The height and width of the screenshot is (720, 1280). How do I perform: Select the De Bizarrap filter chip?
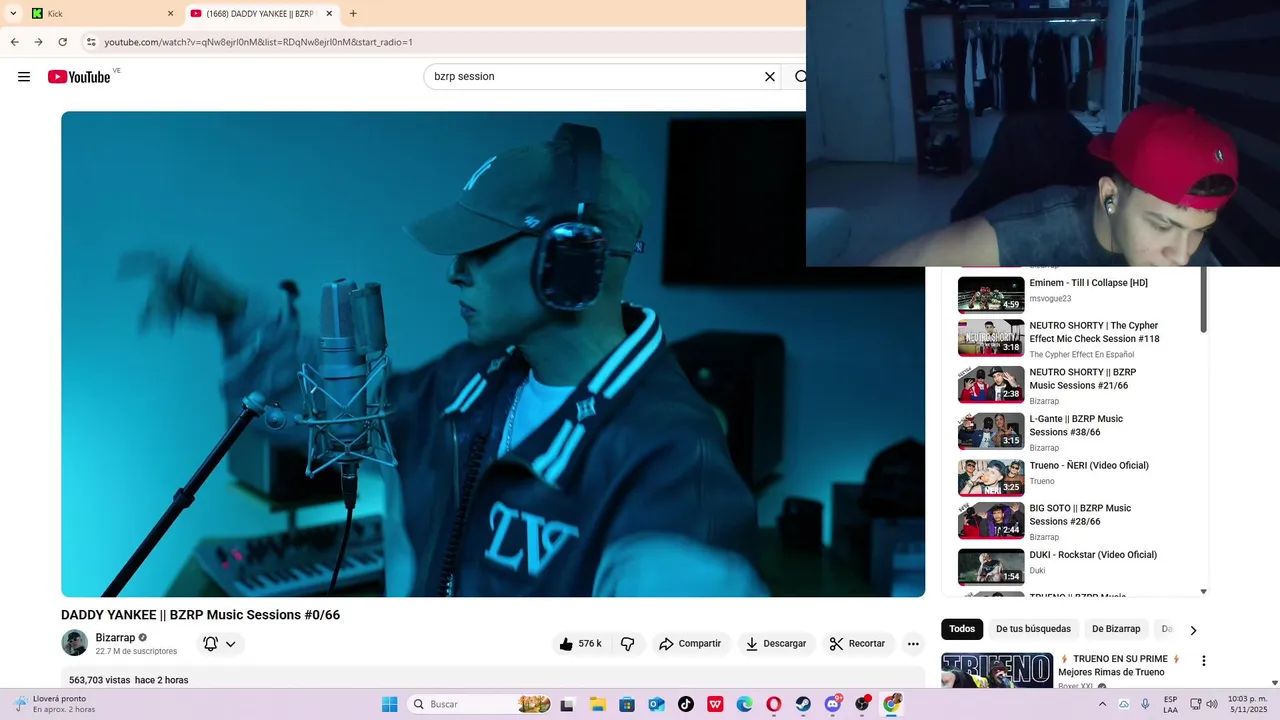tap(1116, 629)
